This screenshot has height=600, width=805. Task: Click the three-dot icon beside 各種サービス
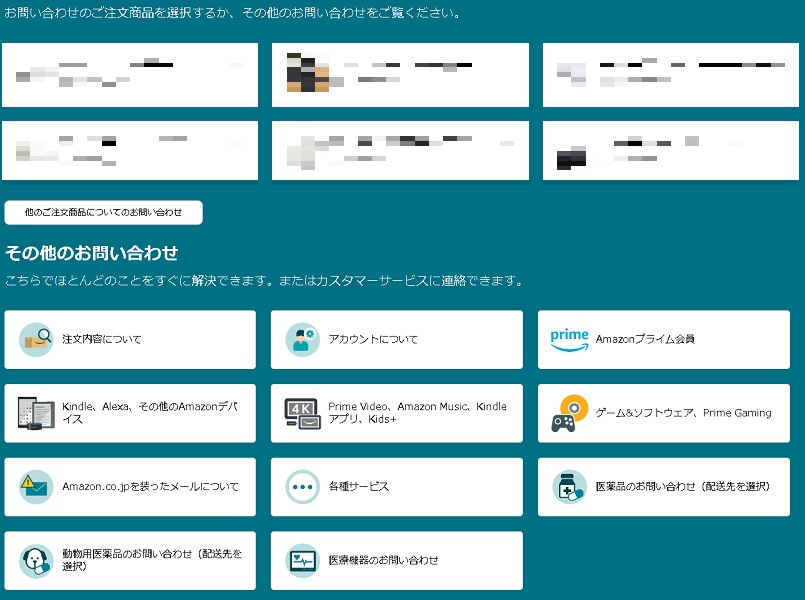[302, 487]
